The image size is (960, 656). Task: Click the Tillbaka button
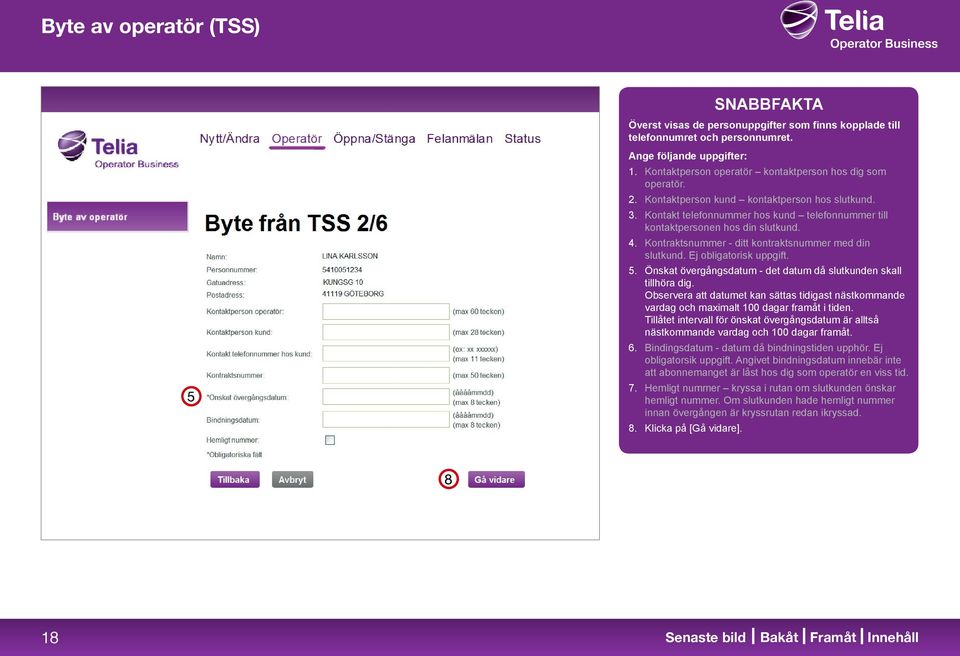coord(234,480)
